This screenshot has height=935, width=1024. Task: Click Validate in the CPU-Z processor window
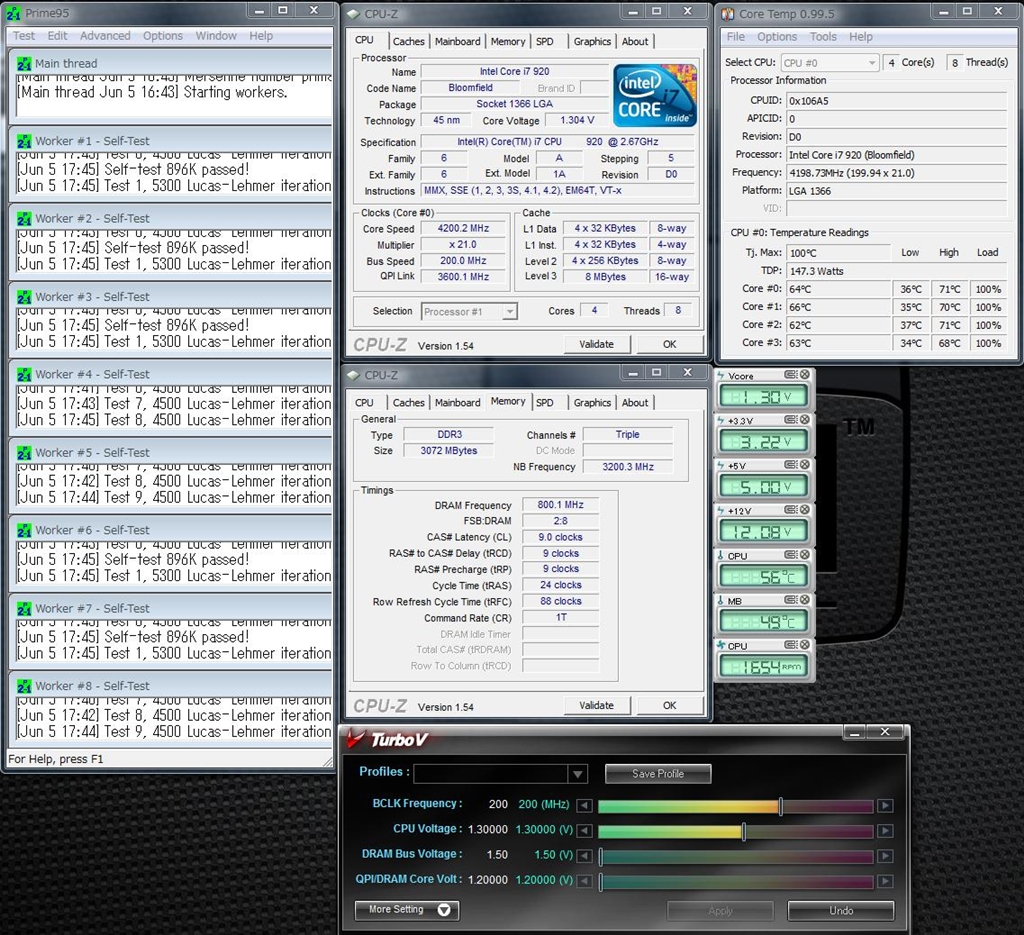coord(596,344)
